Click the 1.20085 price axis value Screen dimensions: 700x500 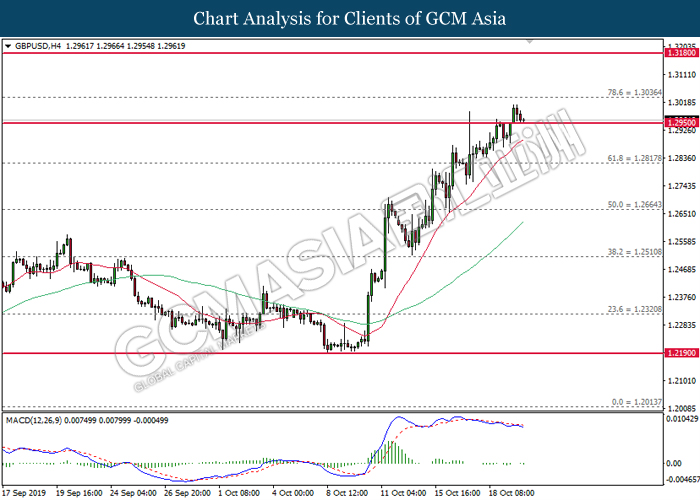[x=682, y=408]
